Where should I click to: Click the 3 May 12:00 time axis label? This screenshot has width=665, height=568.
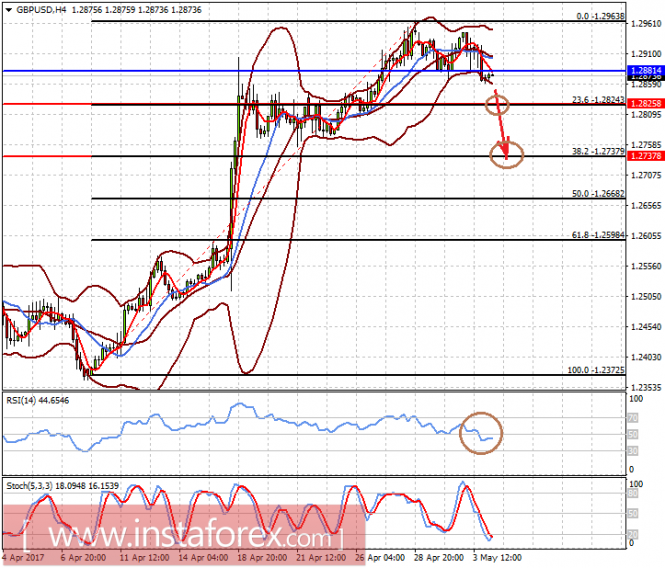pyautogui.click(x=497, y=557)
